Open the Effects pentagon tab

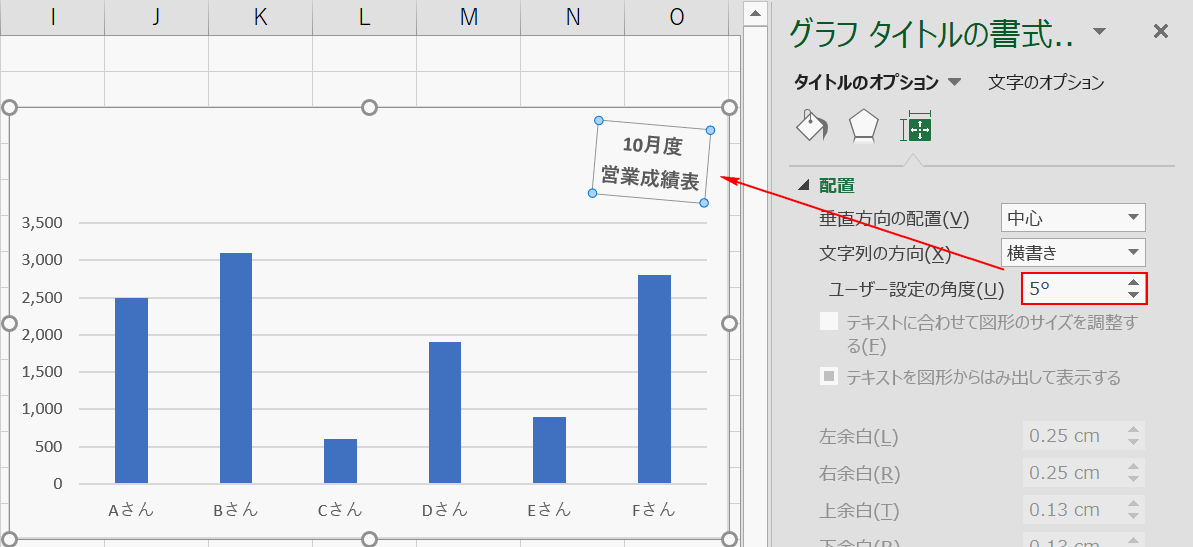tap(864, 126)
